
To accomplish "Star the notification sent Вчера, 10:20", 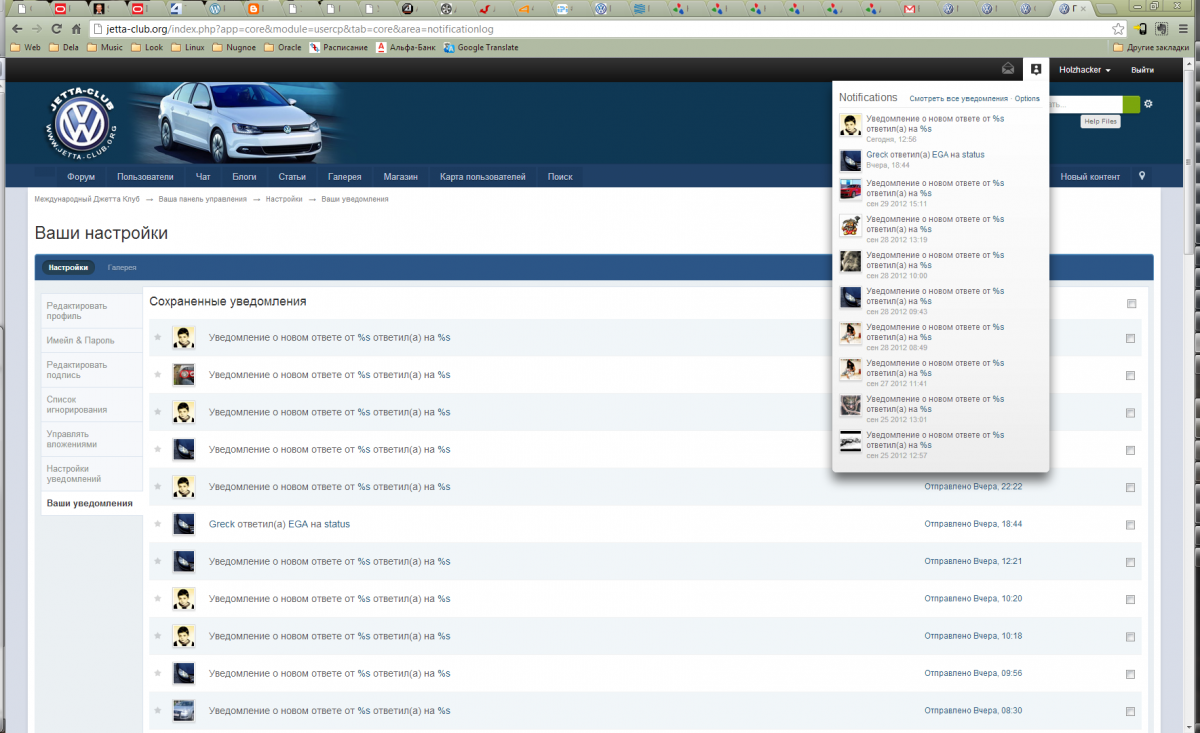I will tap(157, 598).
